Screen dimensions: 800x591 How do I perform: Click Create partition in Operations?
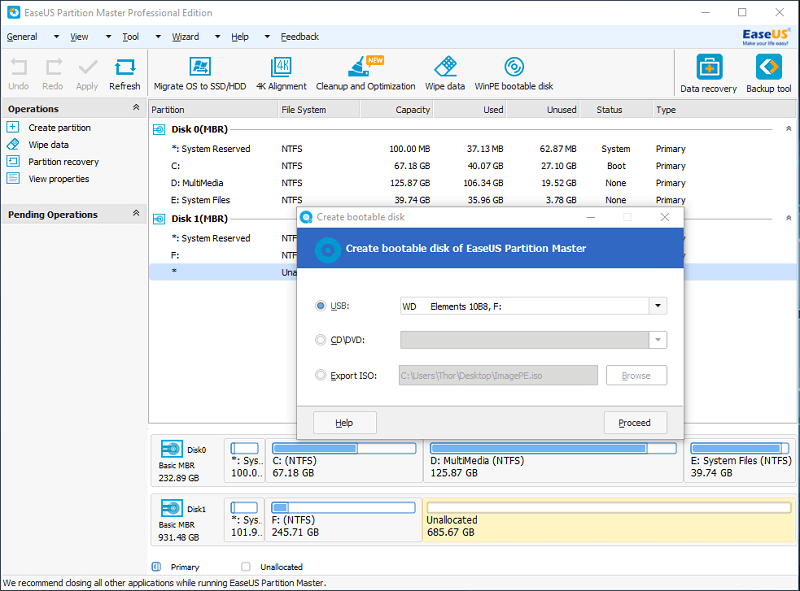tap(60, 128)
